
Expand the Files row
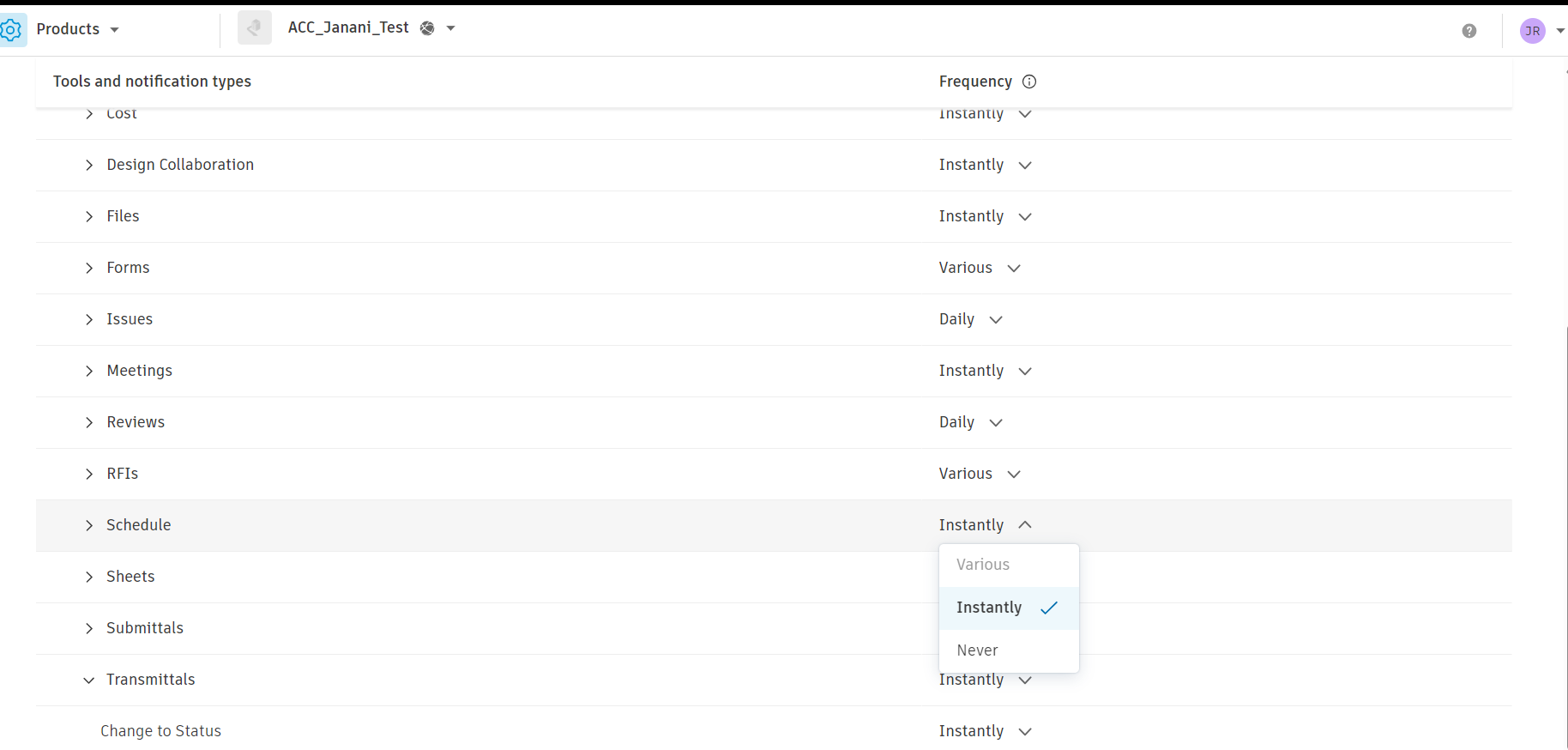click(x=89, y=216)
